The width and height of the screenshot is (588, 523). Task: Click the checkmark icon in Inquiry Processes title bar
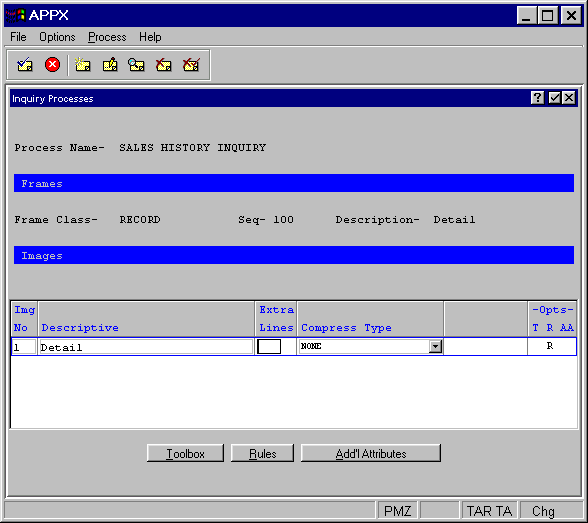[x=554, y=98]
